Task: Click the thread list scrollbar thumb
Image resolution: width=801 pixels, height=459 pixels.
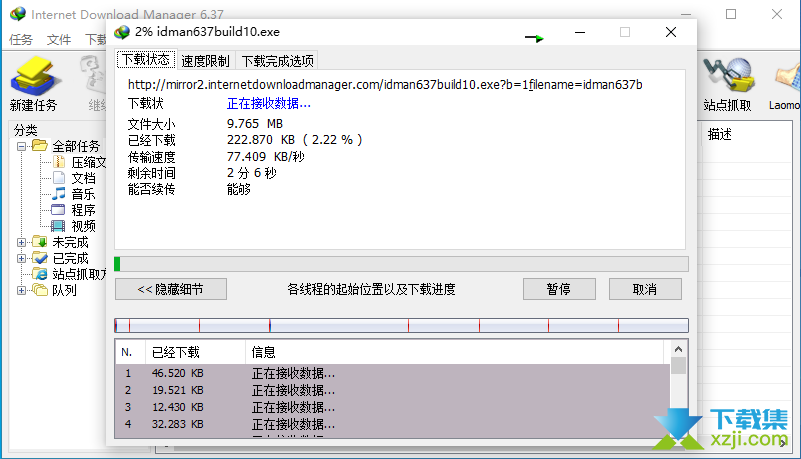Action: coord(678,366)
